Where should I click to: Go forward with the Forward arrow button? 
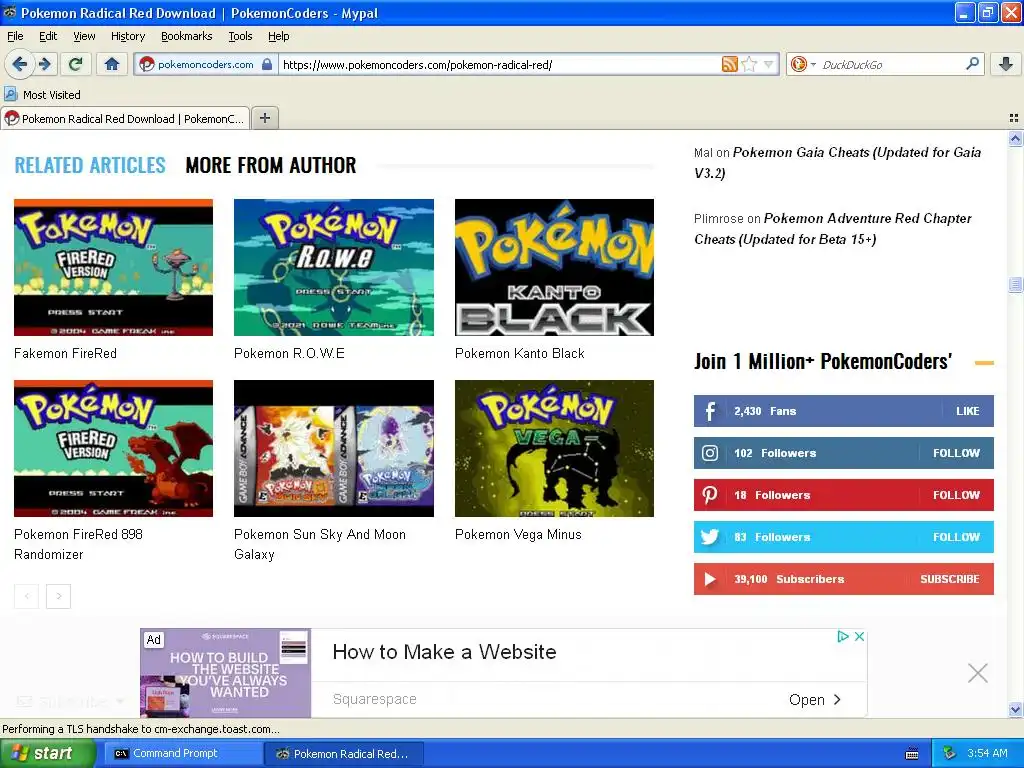44,64
